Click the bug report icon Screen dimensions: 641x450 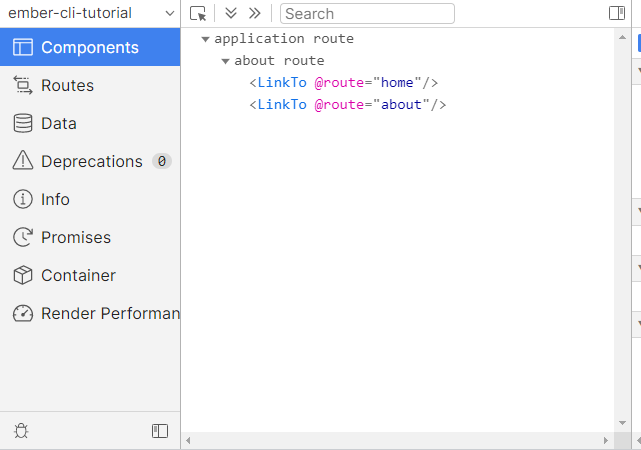(x=21, y=431)
